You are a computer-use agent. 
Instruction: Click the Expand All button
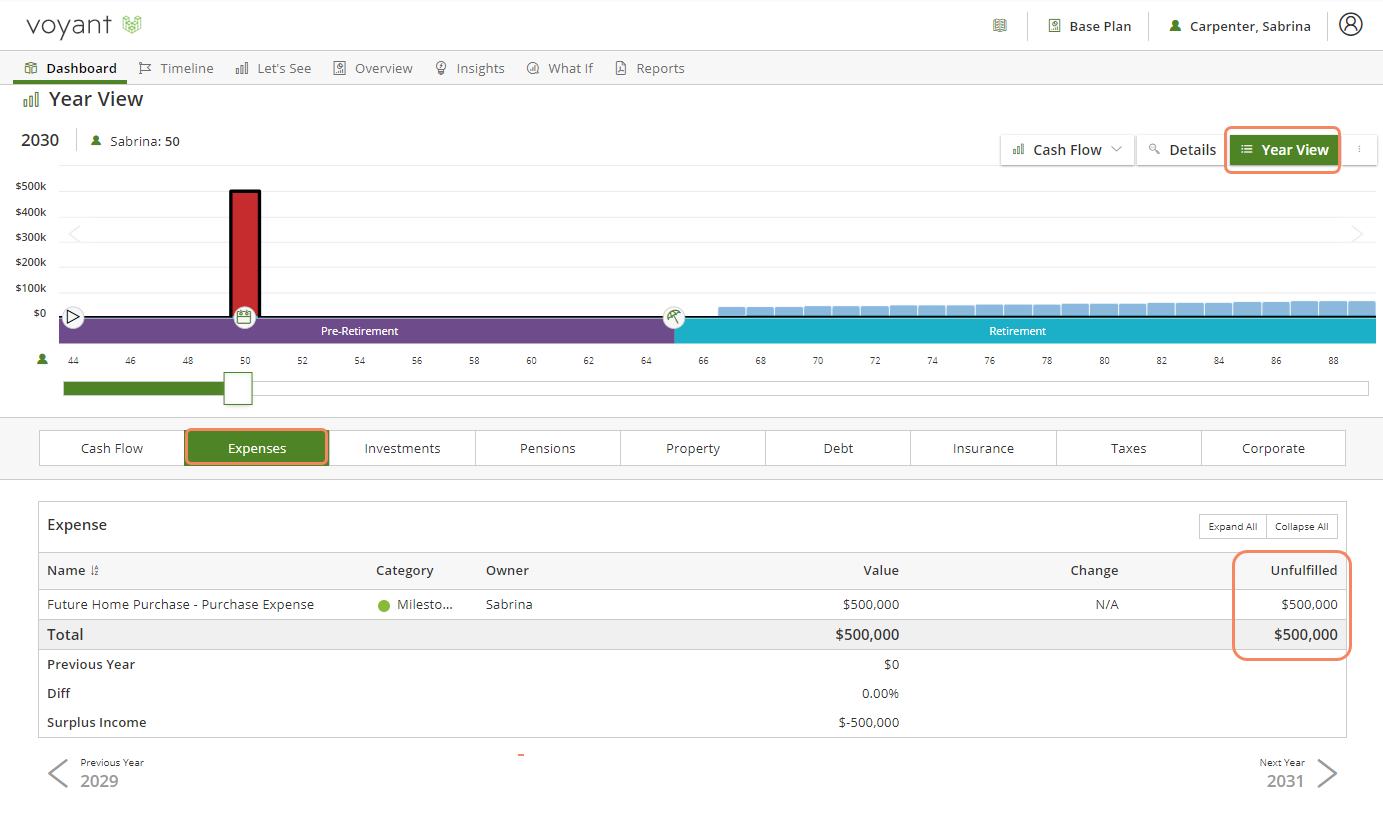tap(1232, 527)
